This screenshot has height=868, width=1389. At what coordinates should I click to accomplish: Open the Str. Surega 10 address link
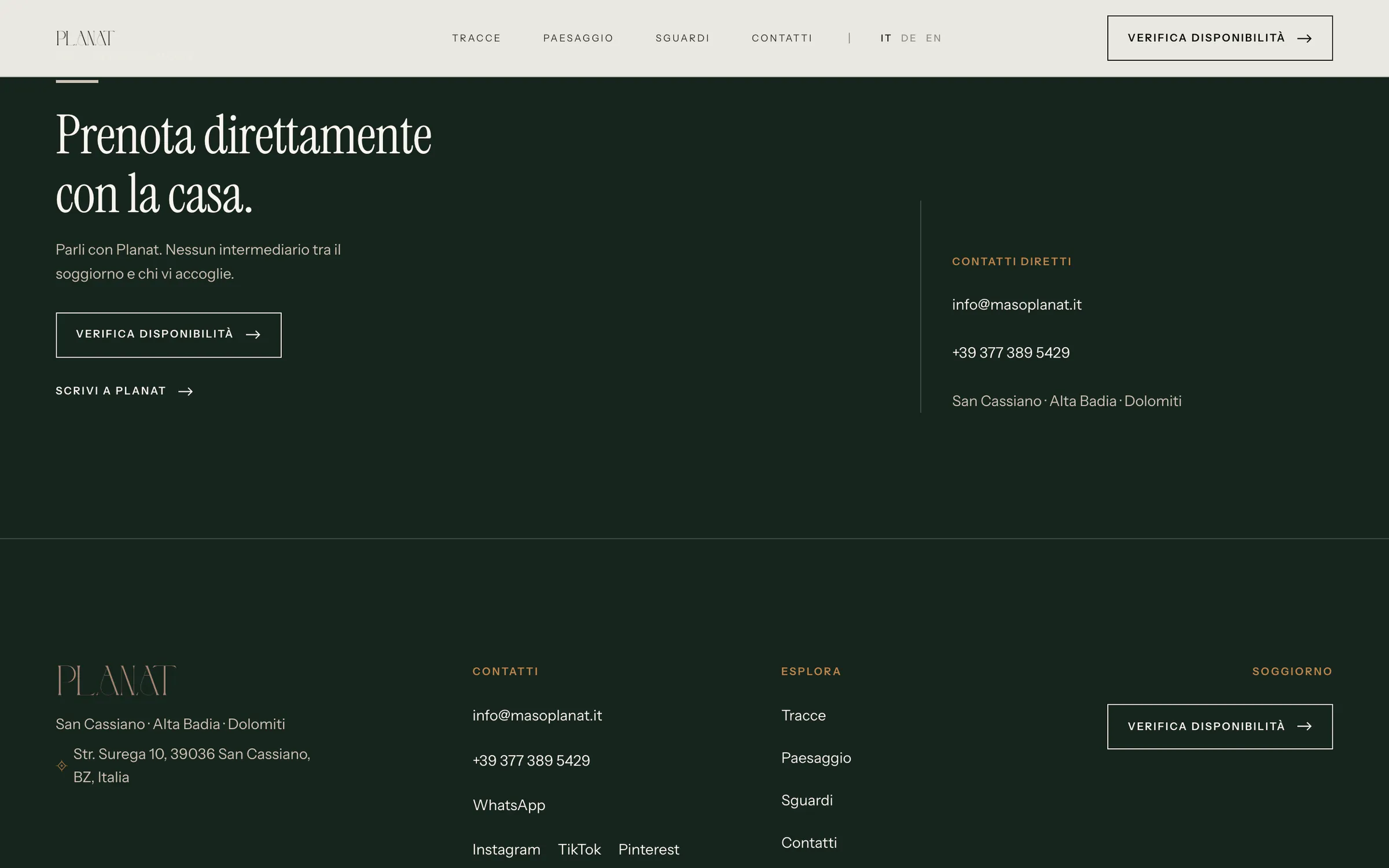coord(192,766)
